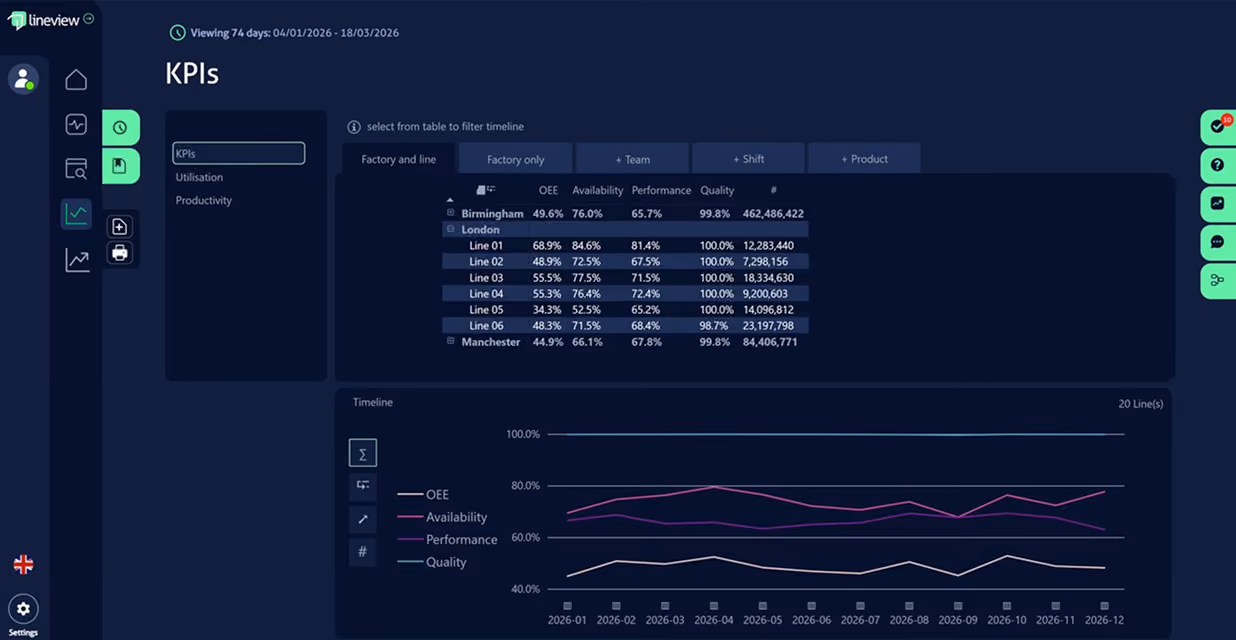Click the lineview logo
This screenshot has width=1236, height=640.
click(44, 20)
